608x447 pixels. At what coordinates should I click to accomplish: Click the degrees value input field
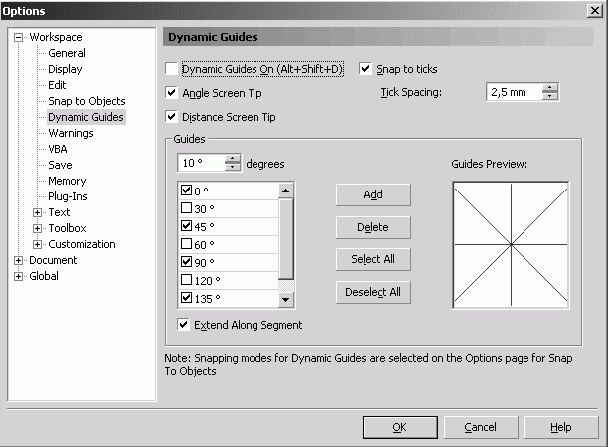click(201, 164)
